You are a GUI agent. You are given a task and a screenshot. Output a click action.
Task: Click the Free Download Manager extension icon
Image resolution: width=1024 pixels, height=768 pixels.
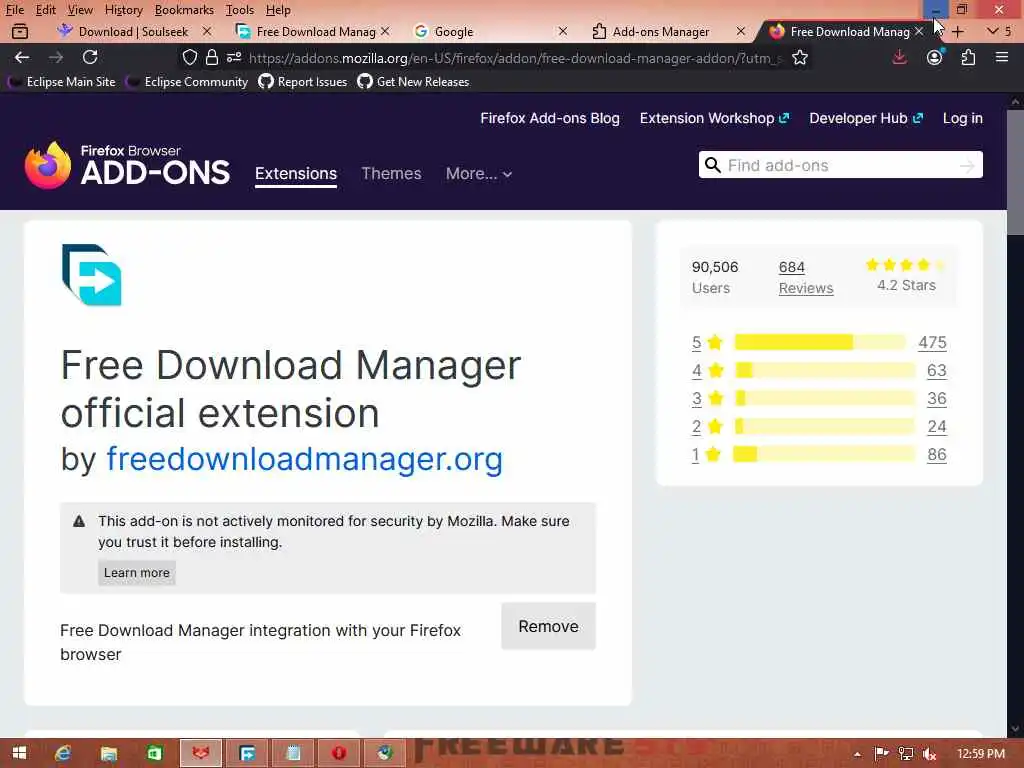pos(91,275)
